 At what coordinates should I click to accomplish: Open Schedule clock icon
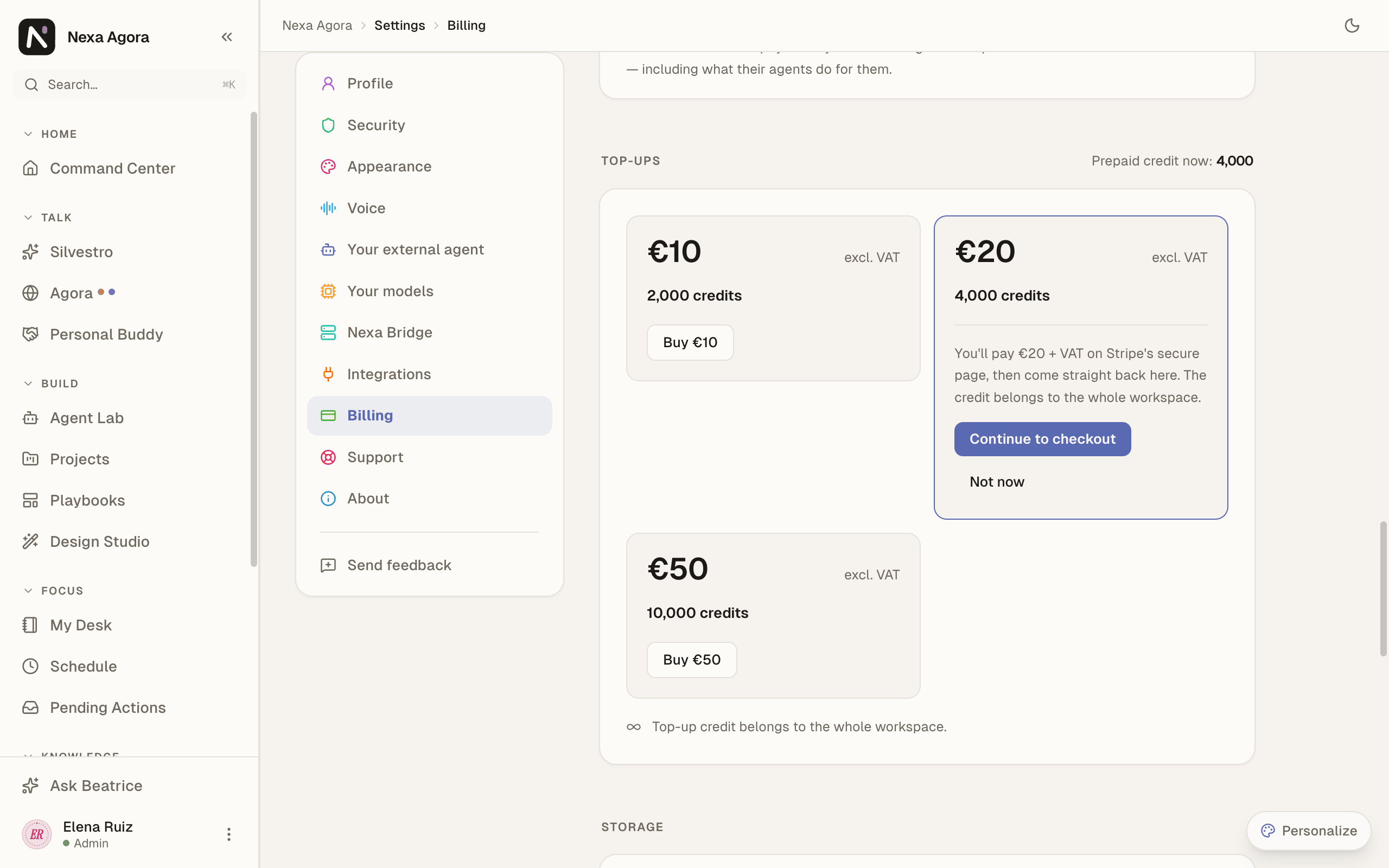tap(30, 667)
